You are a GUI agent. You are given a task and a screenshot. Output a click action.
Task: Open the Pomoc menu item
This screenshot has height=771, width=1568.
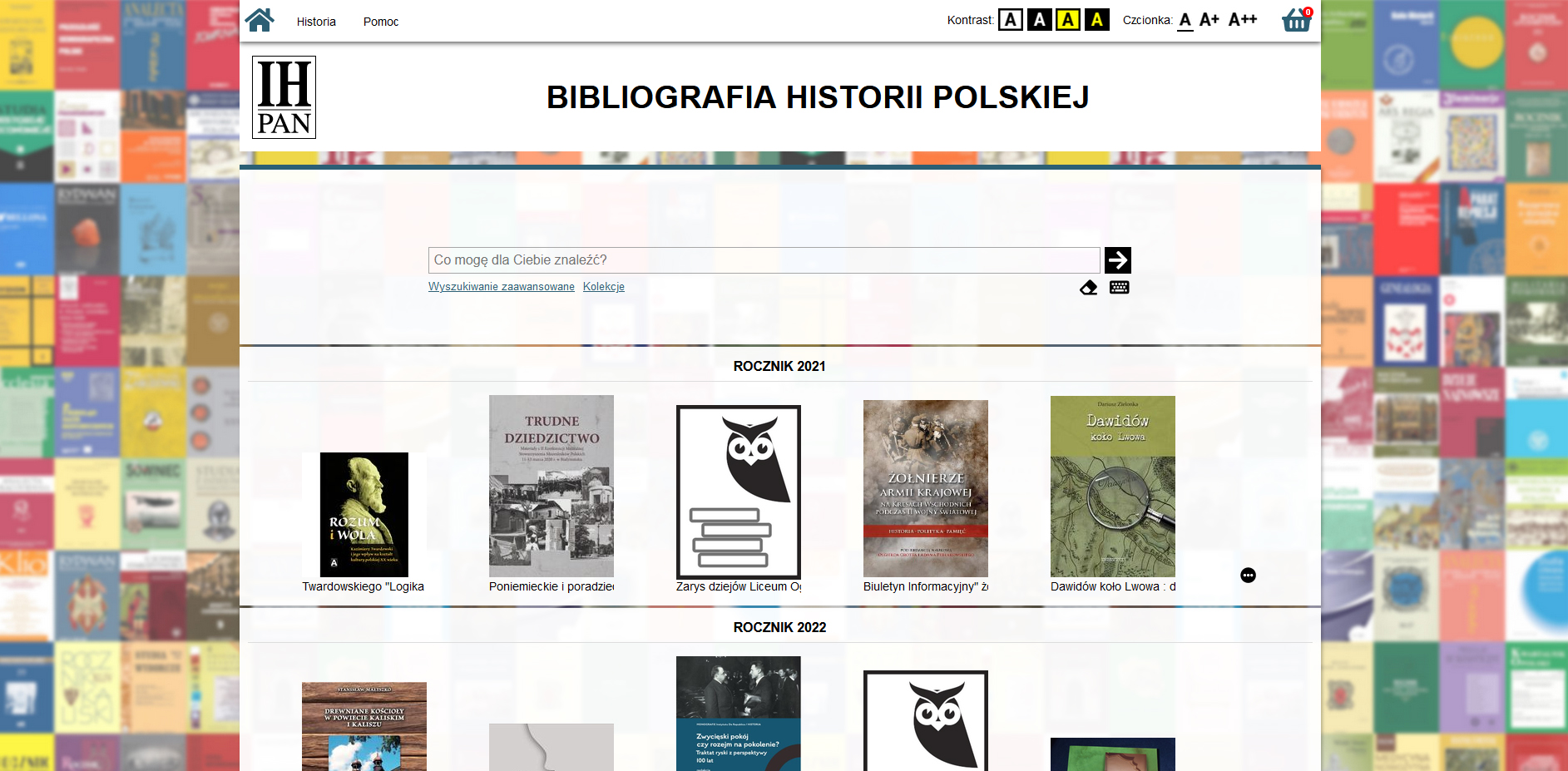pos(380,22)
